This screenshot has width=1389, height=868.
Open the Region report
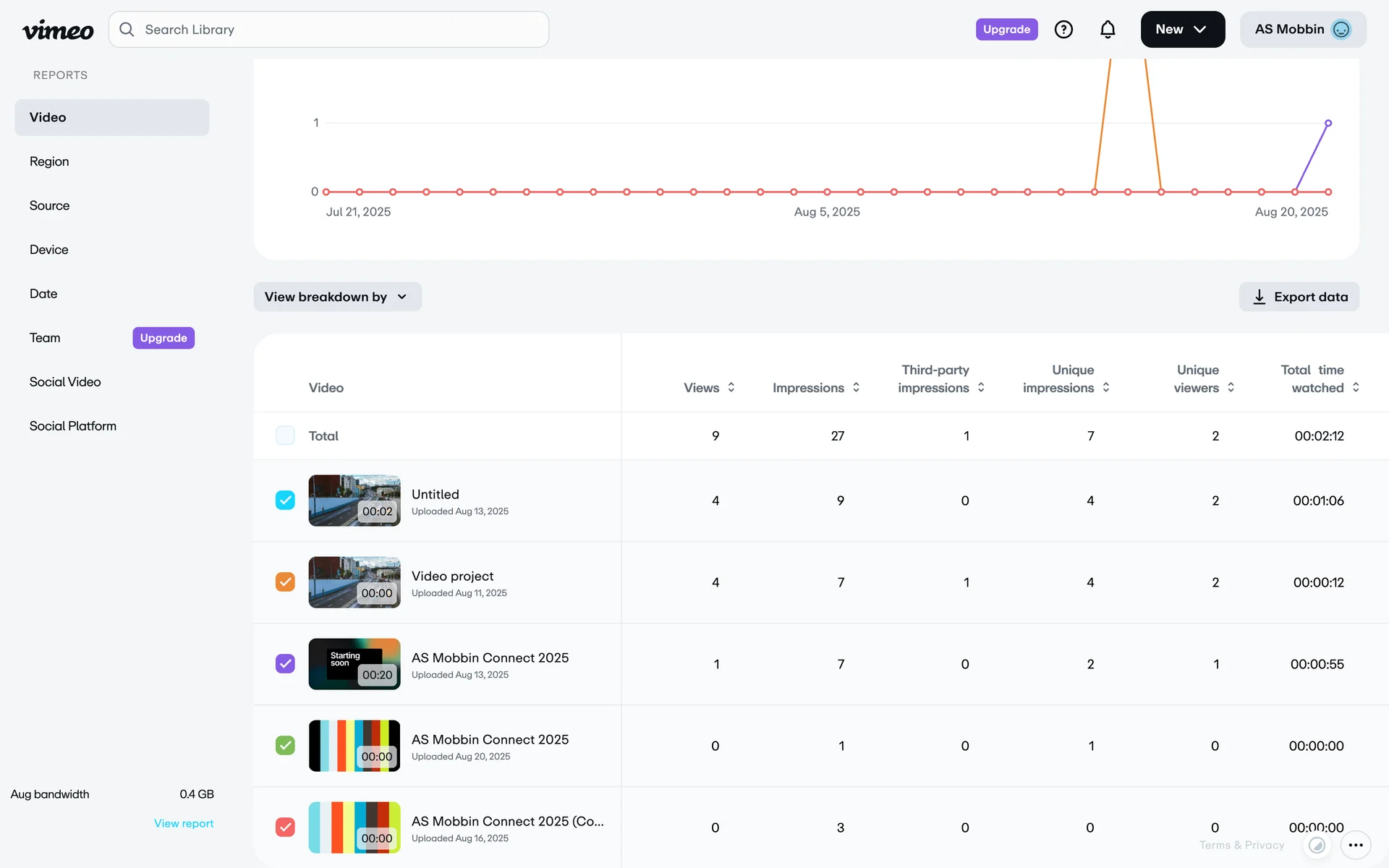coord(49,161)
